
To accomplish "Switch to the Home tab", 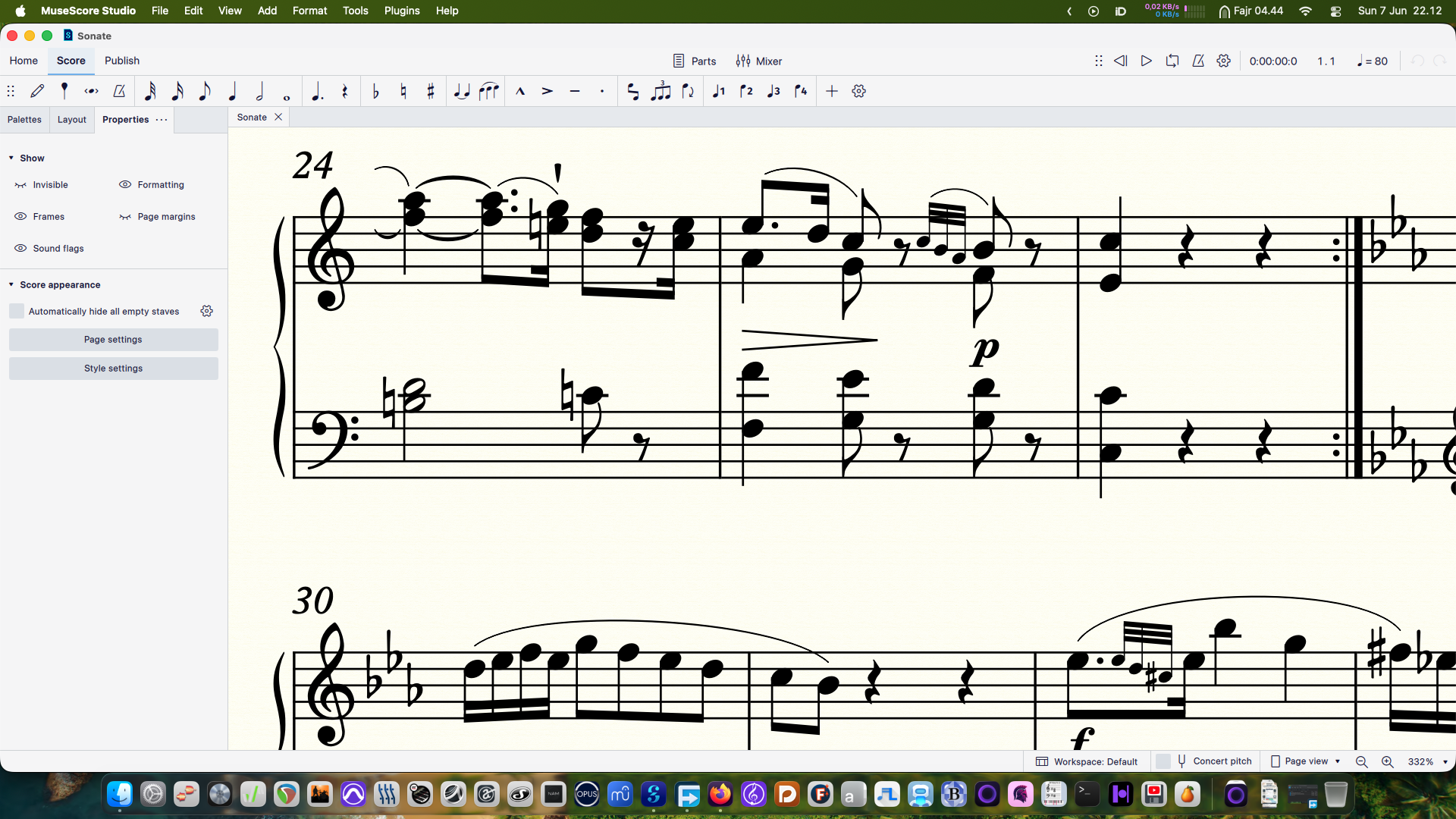I will pyautogui.click(x=24, y=61).
